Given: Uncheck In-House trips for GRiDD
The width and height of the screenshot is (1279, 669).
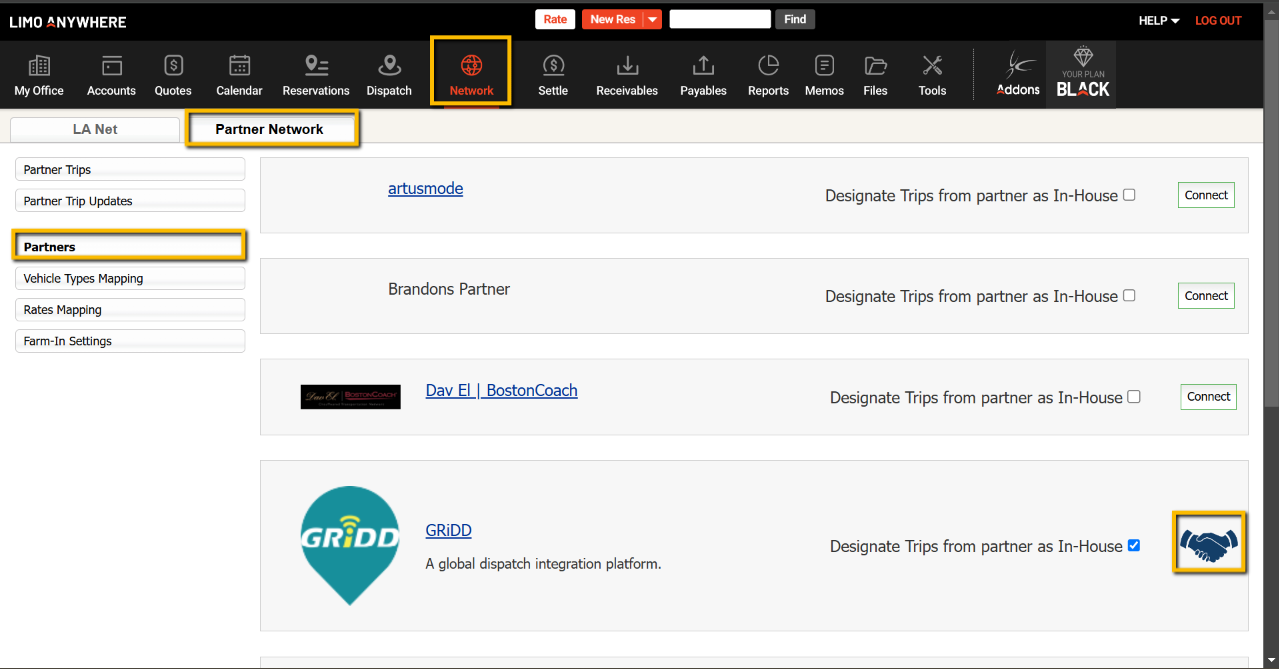Looking at the screenshot, I should (x=1133, y=545).
